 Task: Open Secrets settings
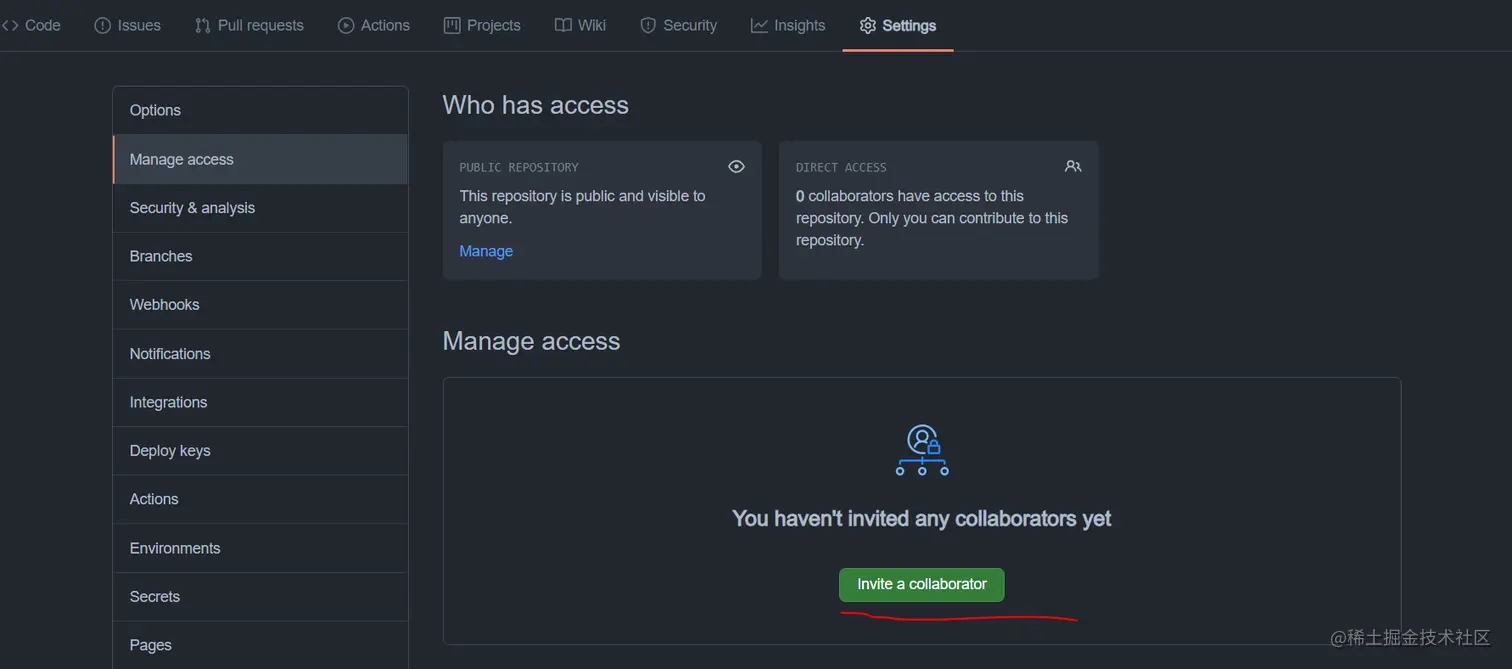click(x=260, y=597)
